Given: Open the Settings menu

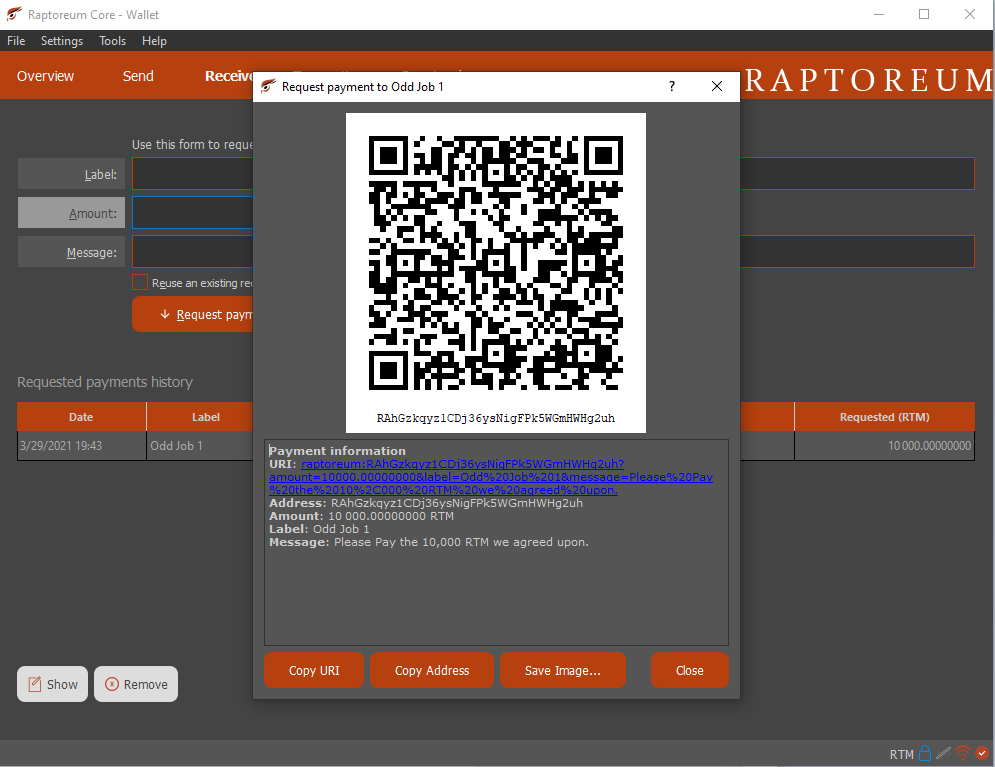Looking at the screenshot, I should (61, 41).
